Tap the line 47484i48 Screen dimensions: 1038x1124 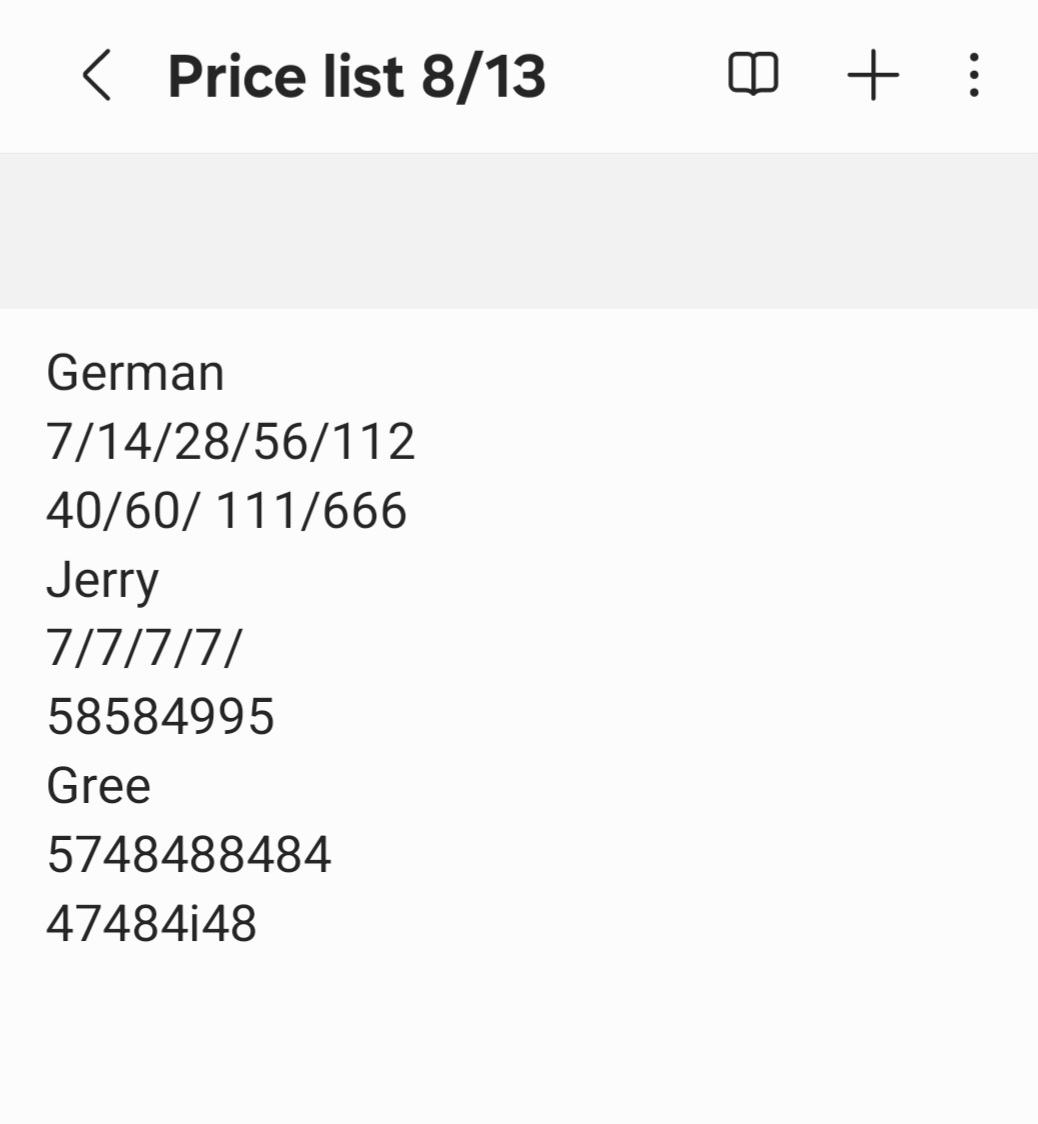[x=151, y=923]
